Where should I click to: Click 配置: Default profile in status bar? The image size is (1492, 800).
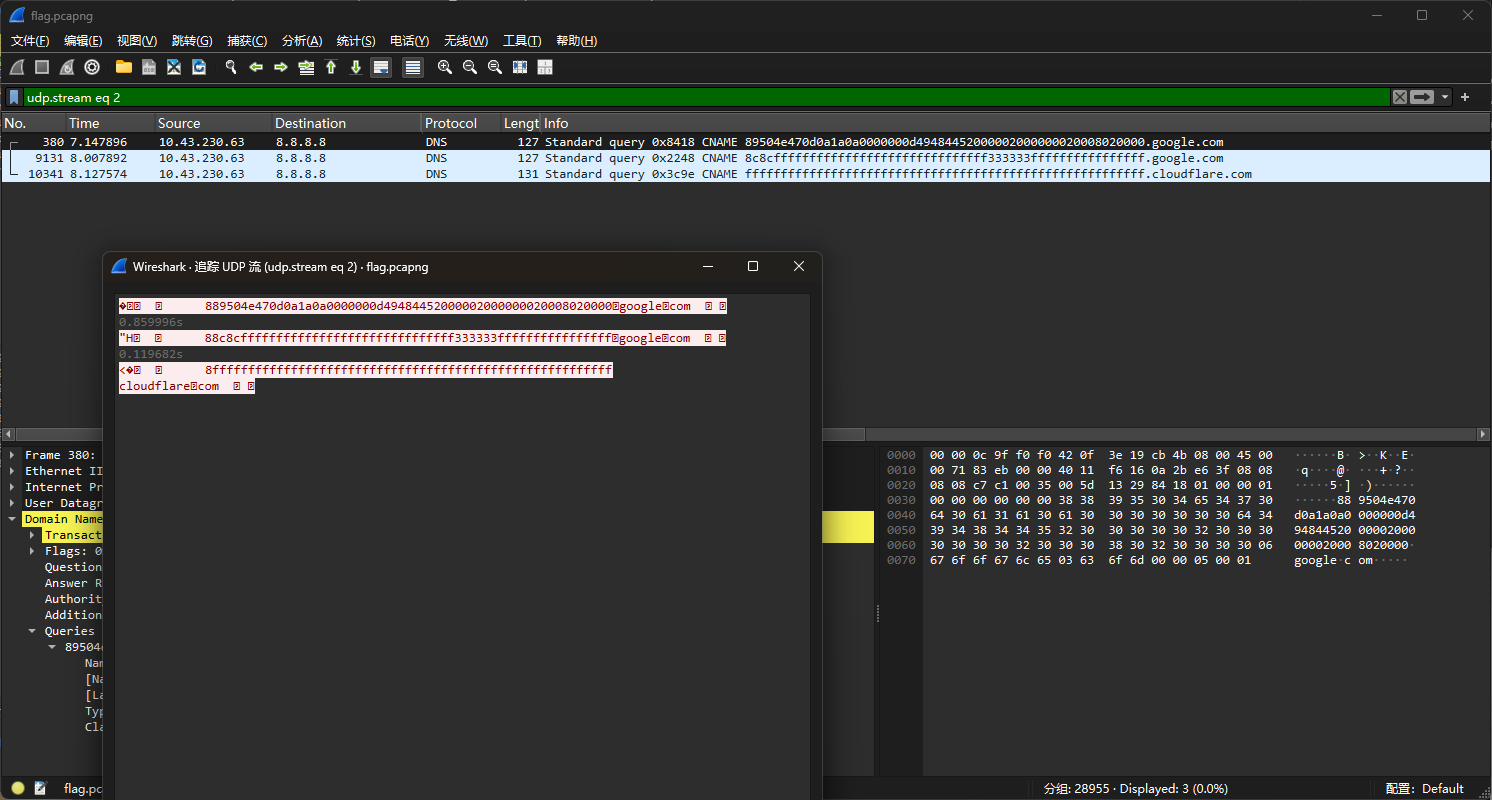pos(1425,788)
